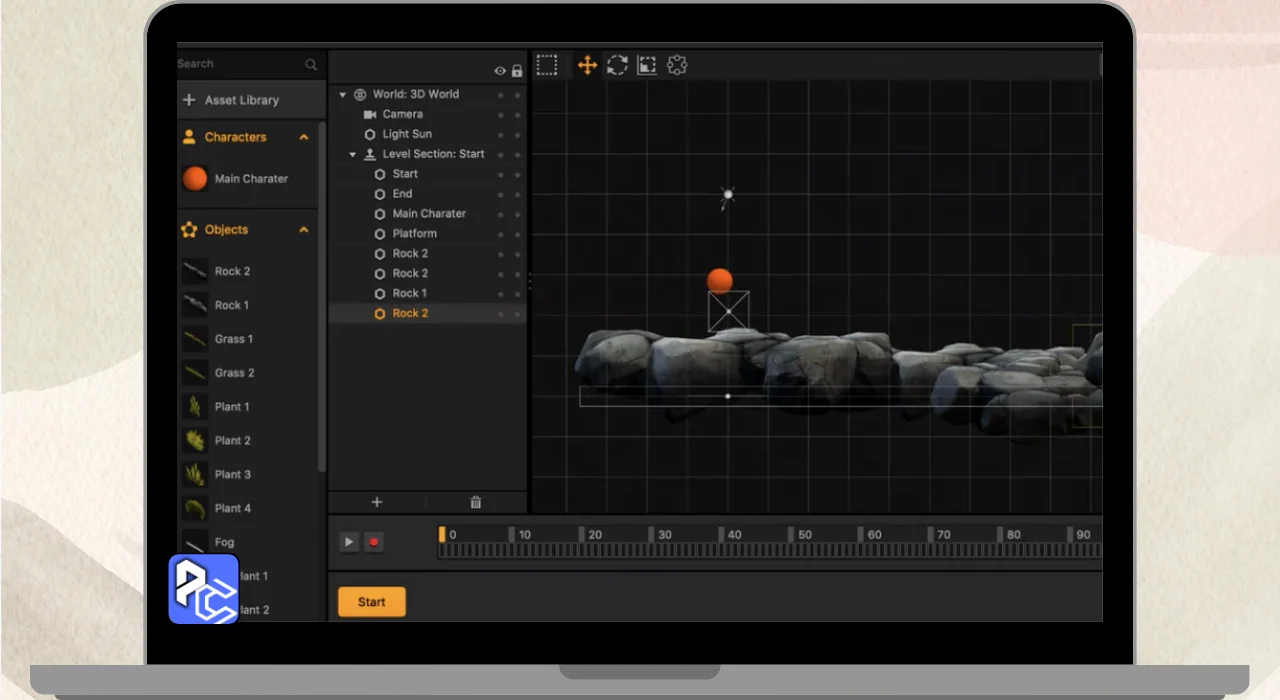Collapse the World: 3D World tree

pyautogui.click(x=343, y=95)
